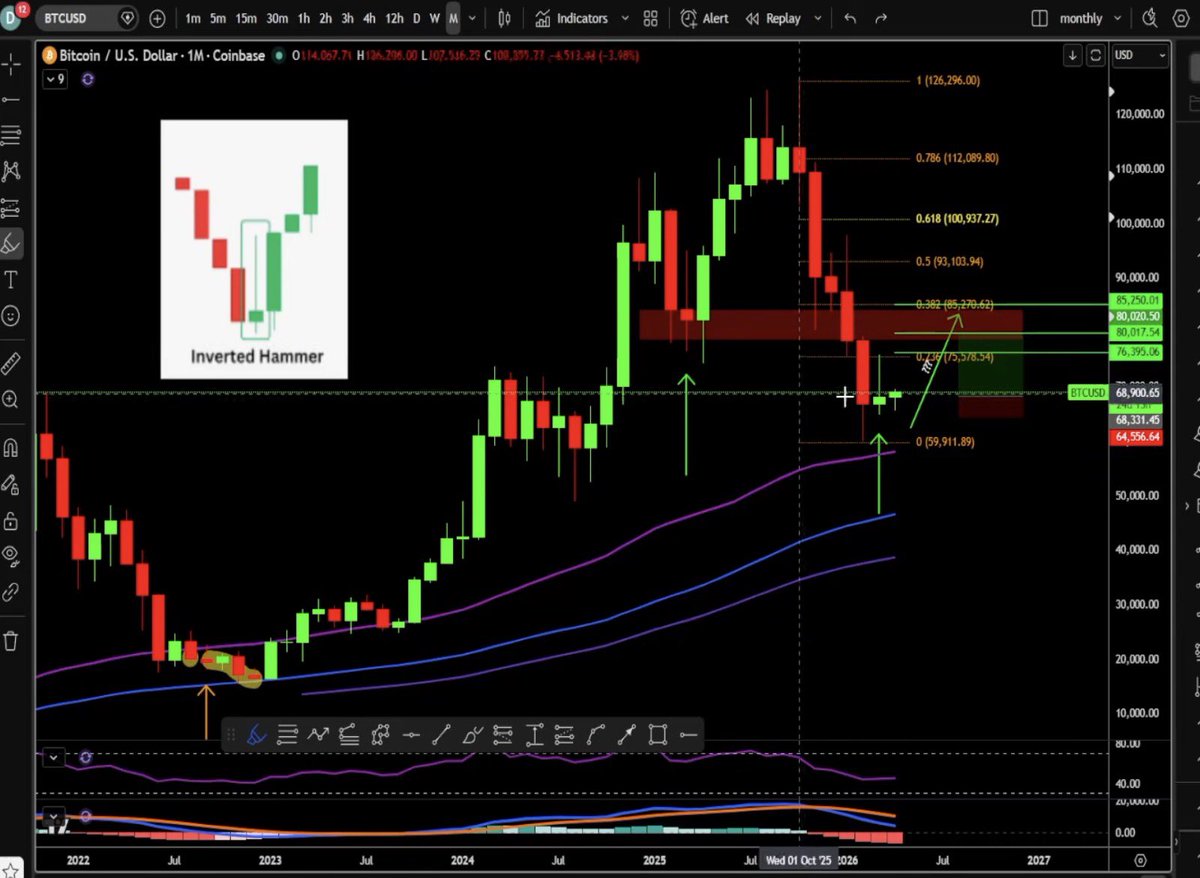Viewport: 1200px width, 878px height.
Task: Select polyline tool in favorites toolbar
Action: [x=380, y=735]
